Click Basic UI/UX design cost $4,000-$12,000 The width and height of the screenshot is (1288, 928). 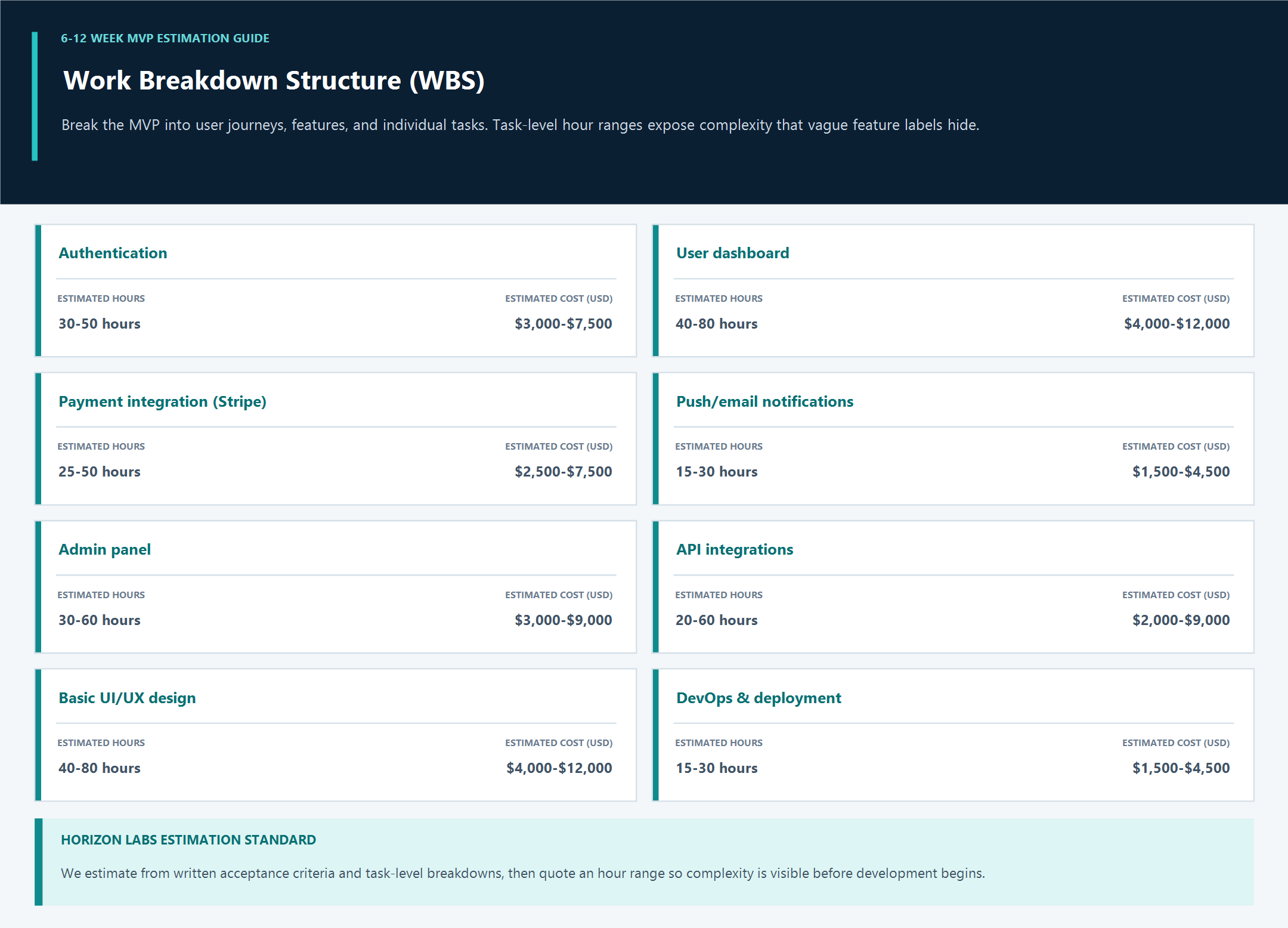pyautogui.click(x=559, y=768)
